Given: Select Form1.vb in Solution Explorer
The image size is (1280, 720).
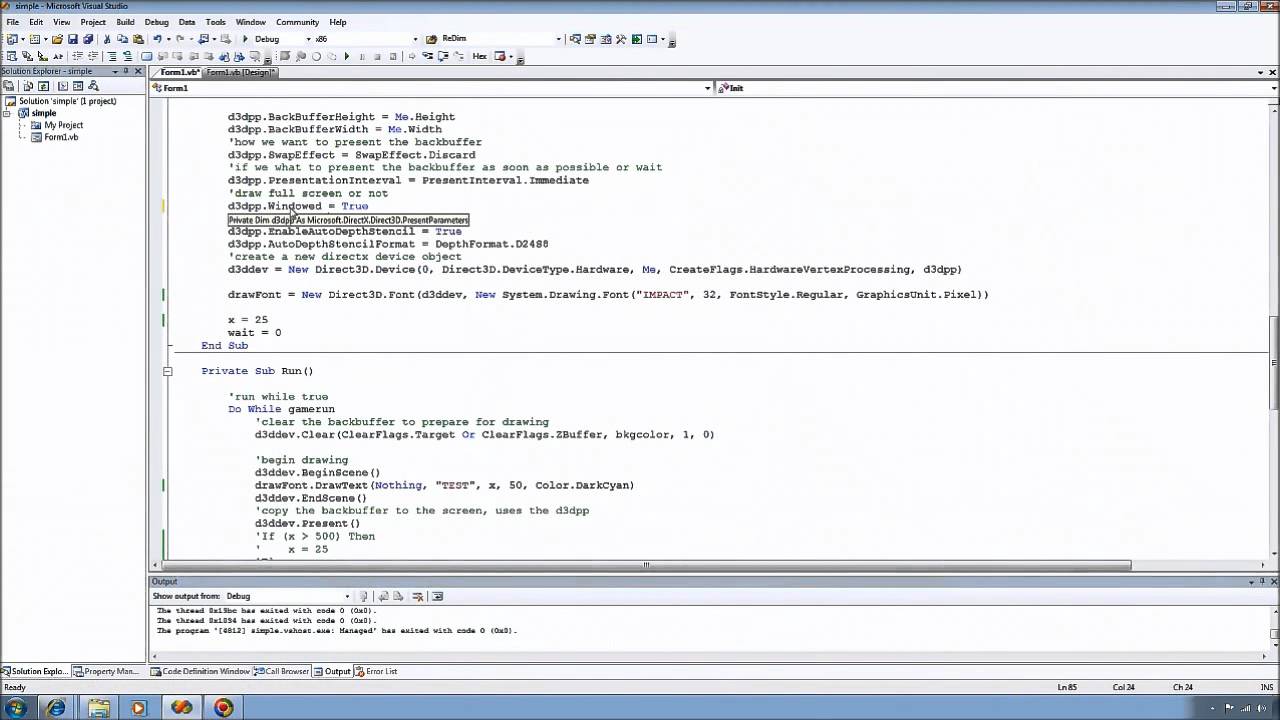Looking at the screenshot, I should tap(61, 137).
